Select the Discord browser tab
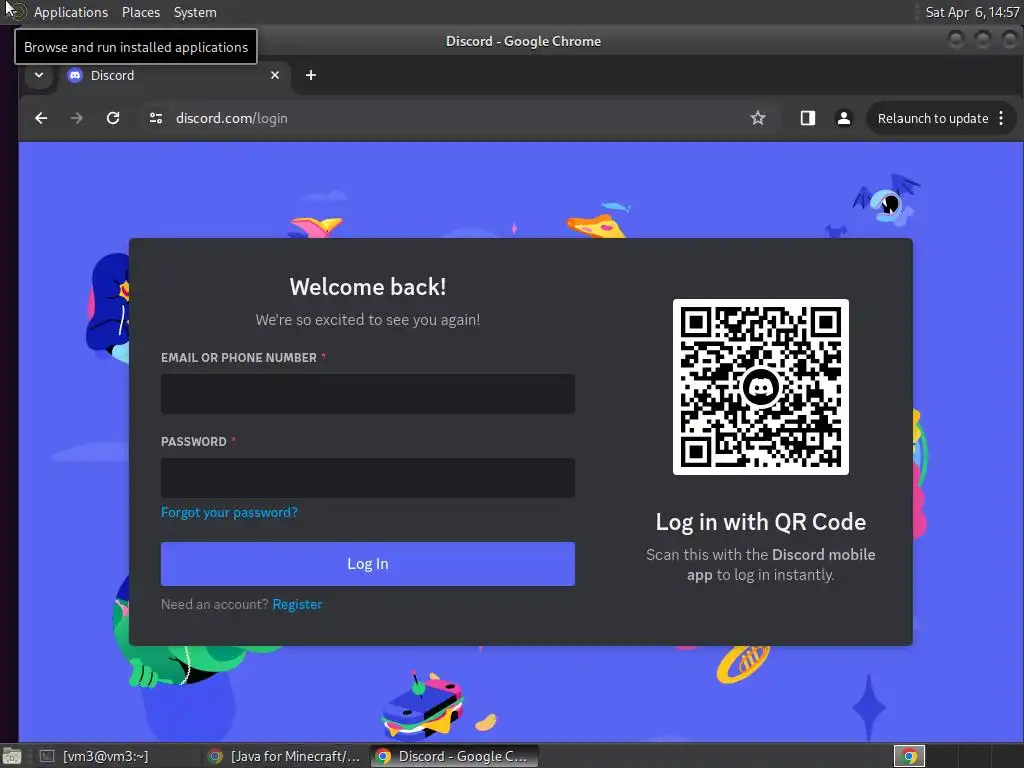 click(x=173, y=75)
